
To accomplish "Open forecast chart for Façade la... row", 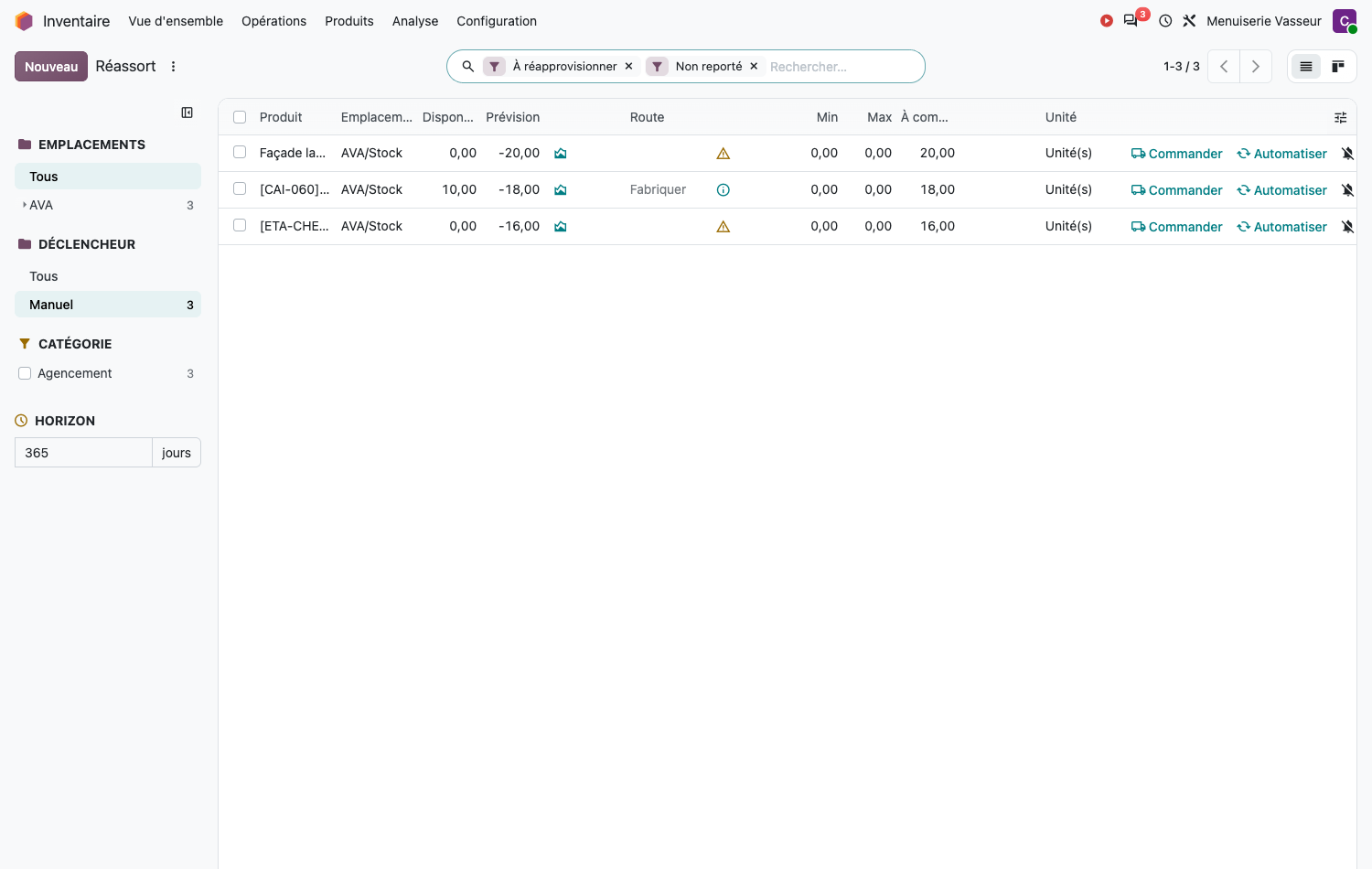I will (x=561, y=154).
